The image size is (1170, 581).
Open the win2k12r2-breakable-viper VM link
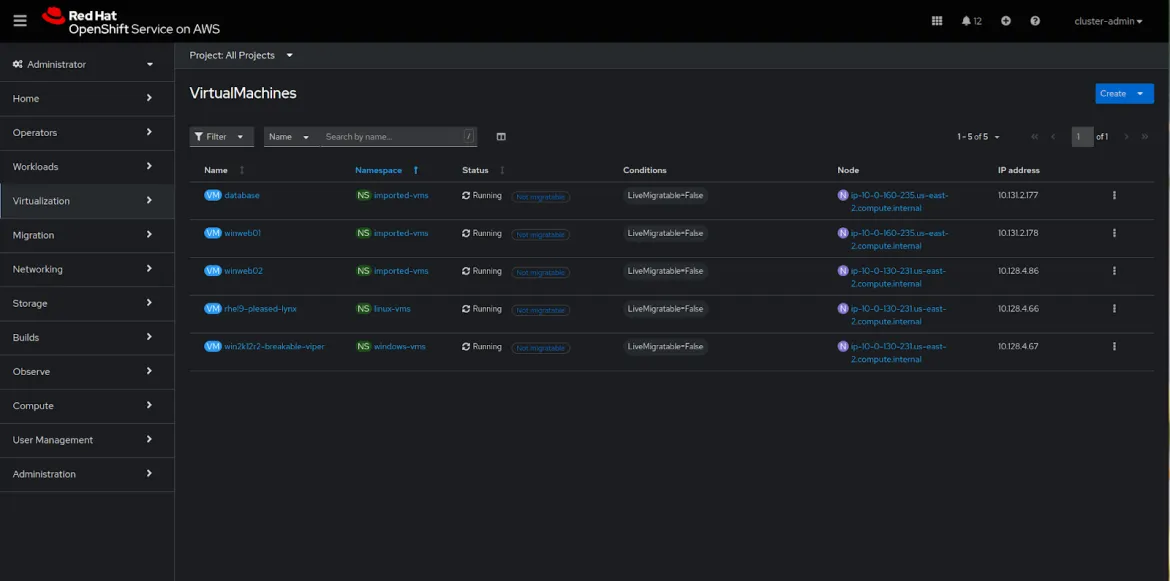point(275,346)
